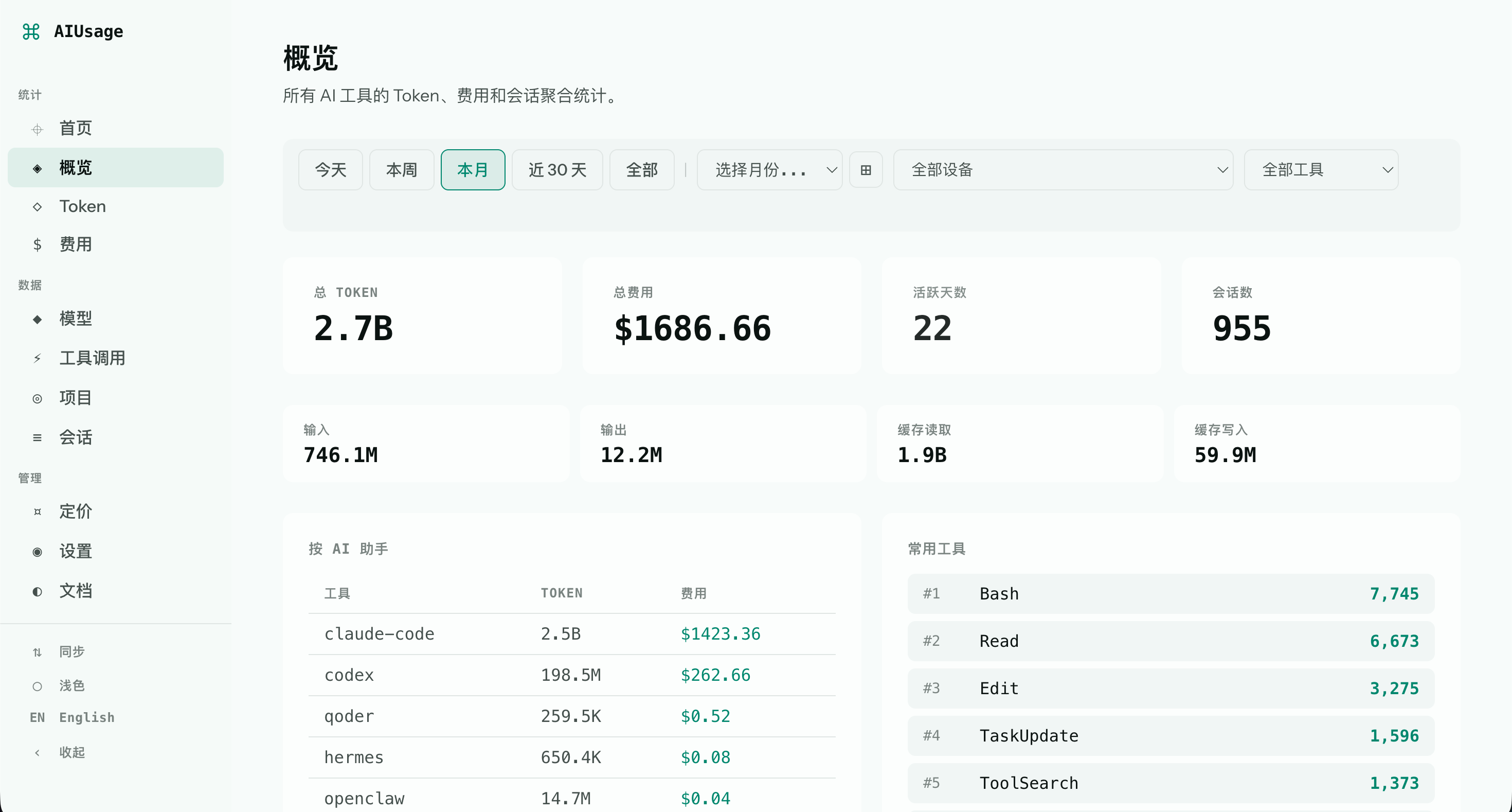1512x812 pixels.
Task: Open 设置 settings
Action: pyautogui.click(x=116, y=551)
